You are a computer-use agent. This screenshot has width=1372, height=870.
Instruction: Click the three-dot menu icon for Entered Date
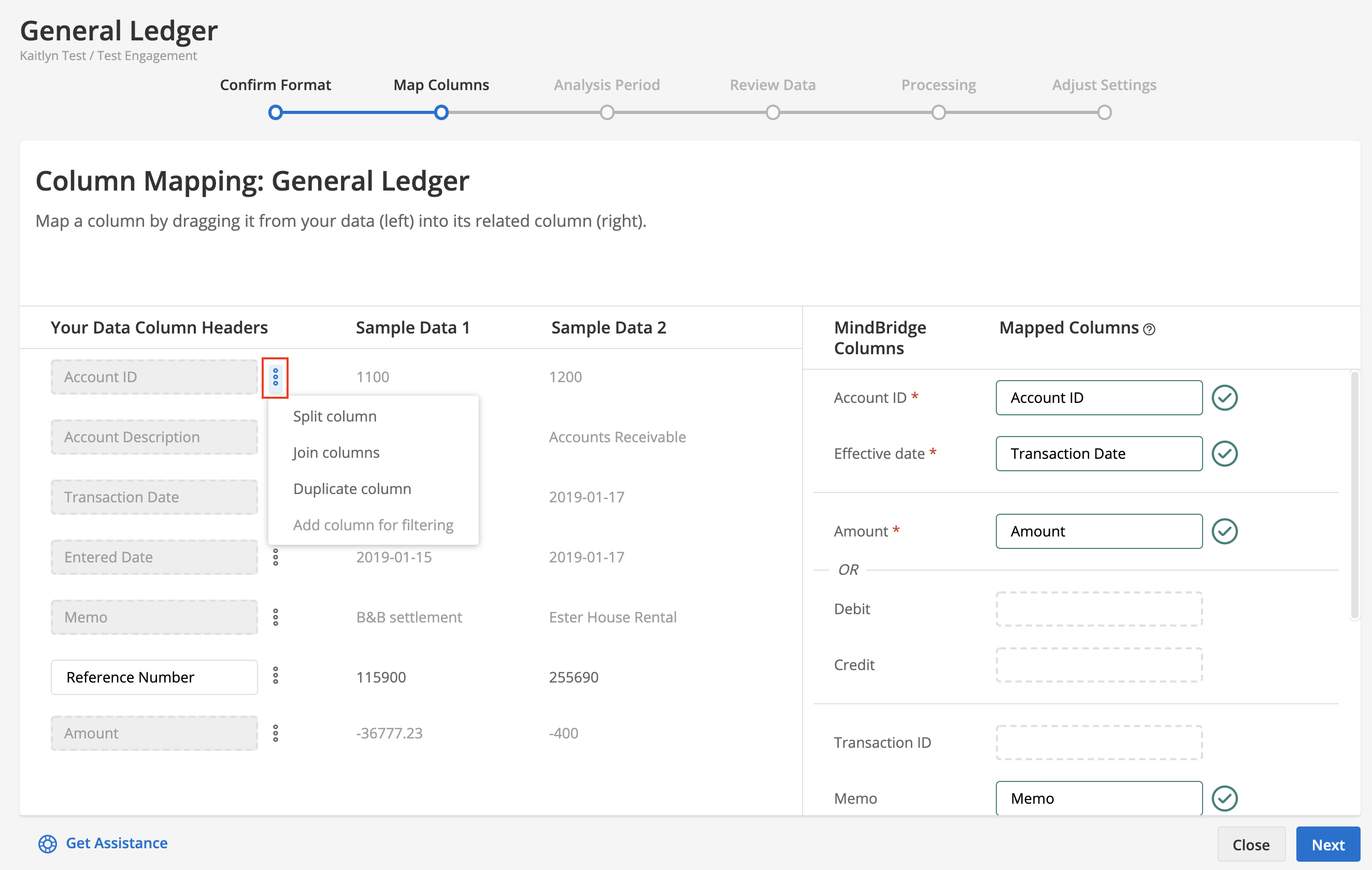click(277, 557)
